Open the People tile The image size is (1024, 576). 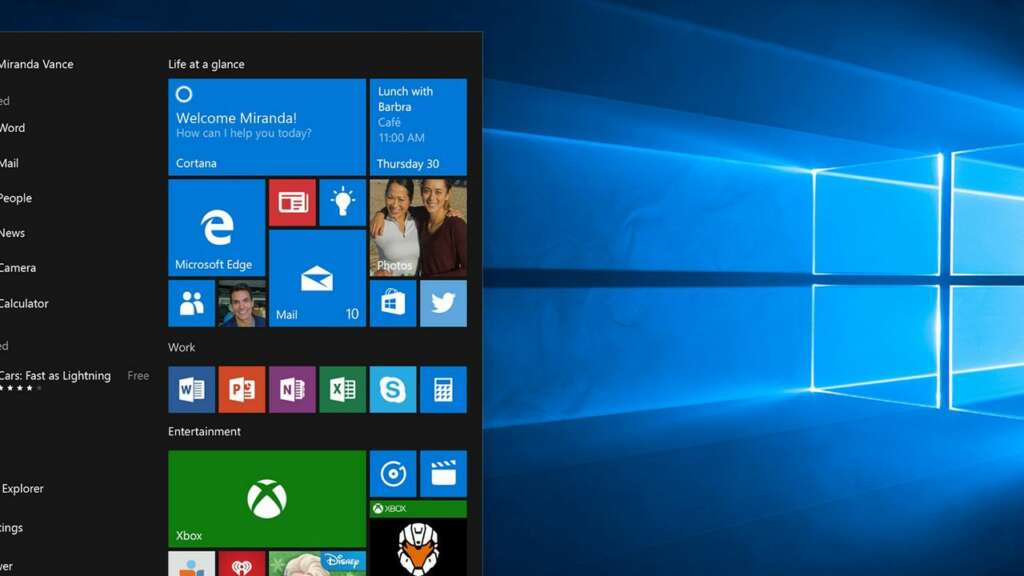[191, 303]
